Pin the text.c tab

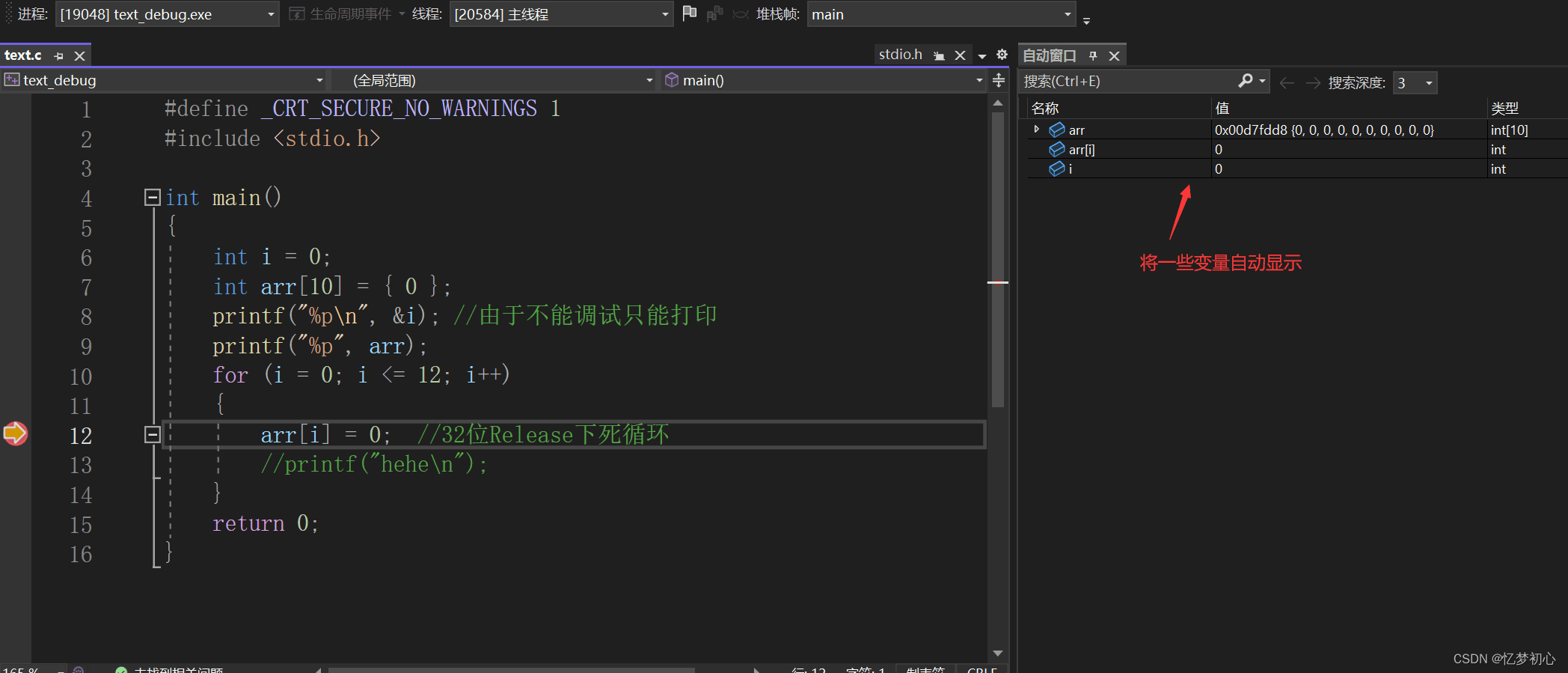coord(59,56)
